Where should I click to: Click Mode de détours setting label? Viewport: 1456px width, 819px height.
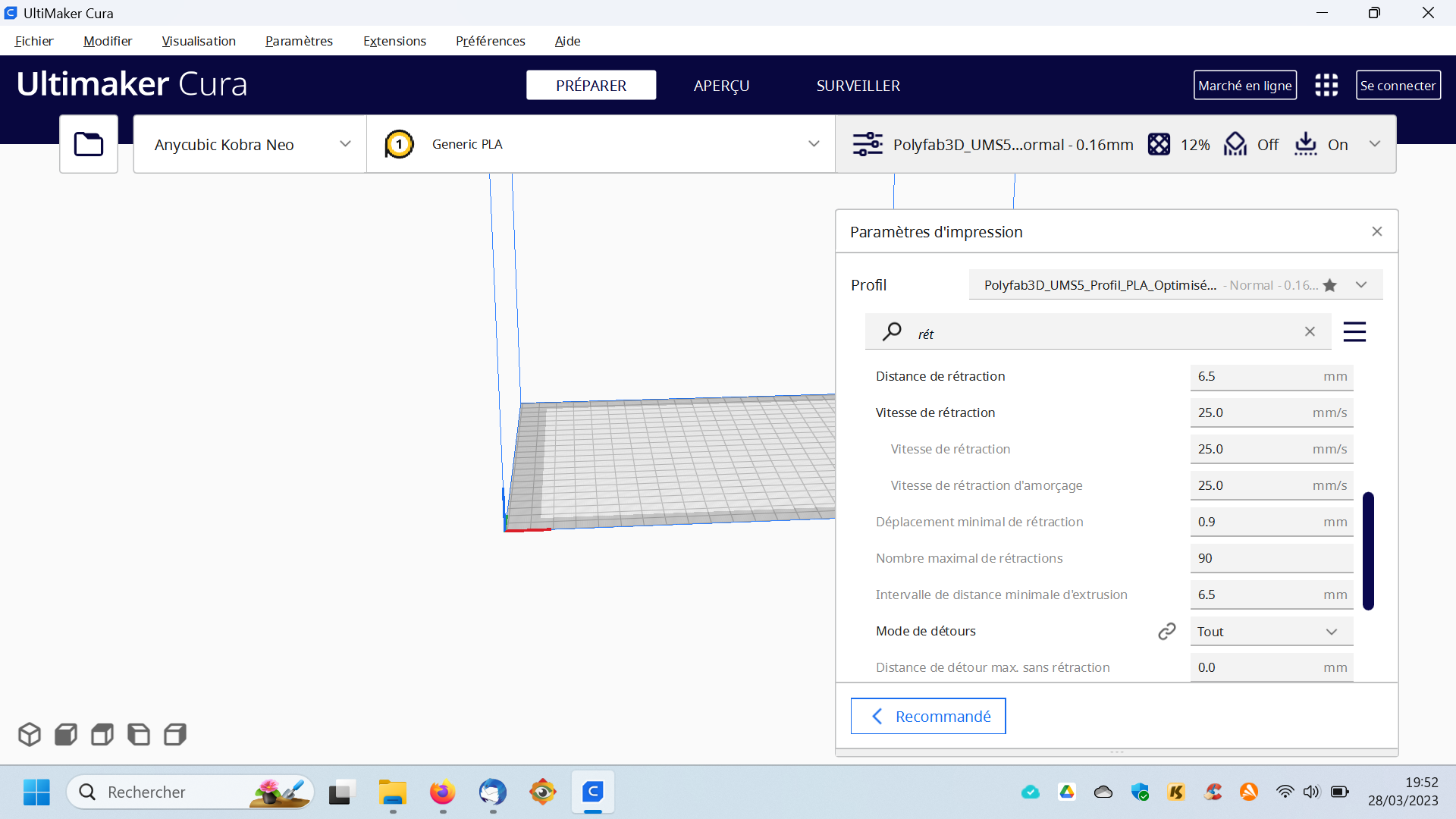(x=926, y=631)
